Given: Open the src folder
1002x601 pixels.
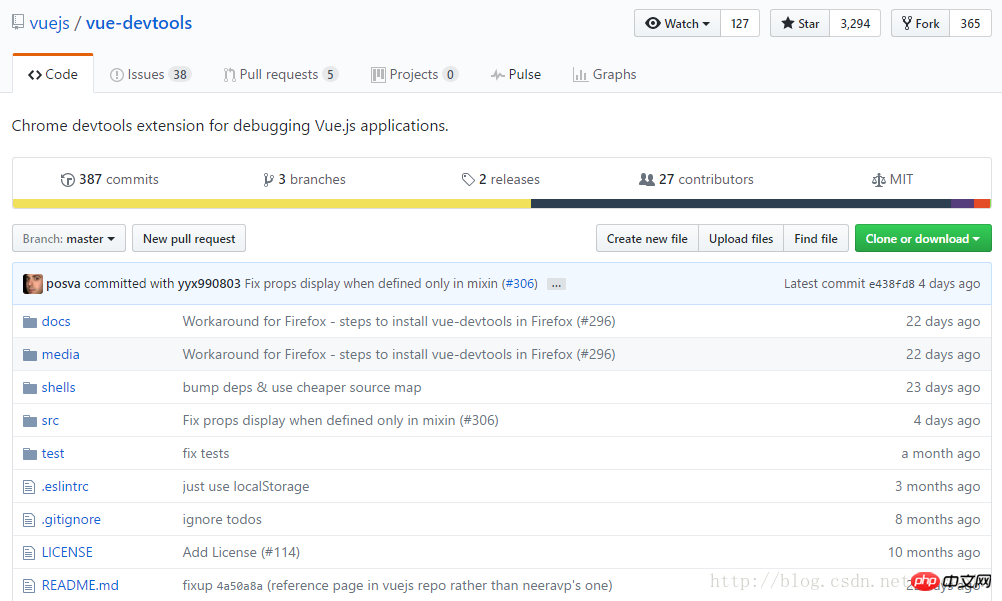Looking at the screenshot, I should (x=50, y=421).
